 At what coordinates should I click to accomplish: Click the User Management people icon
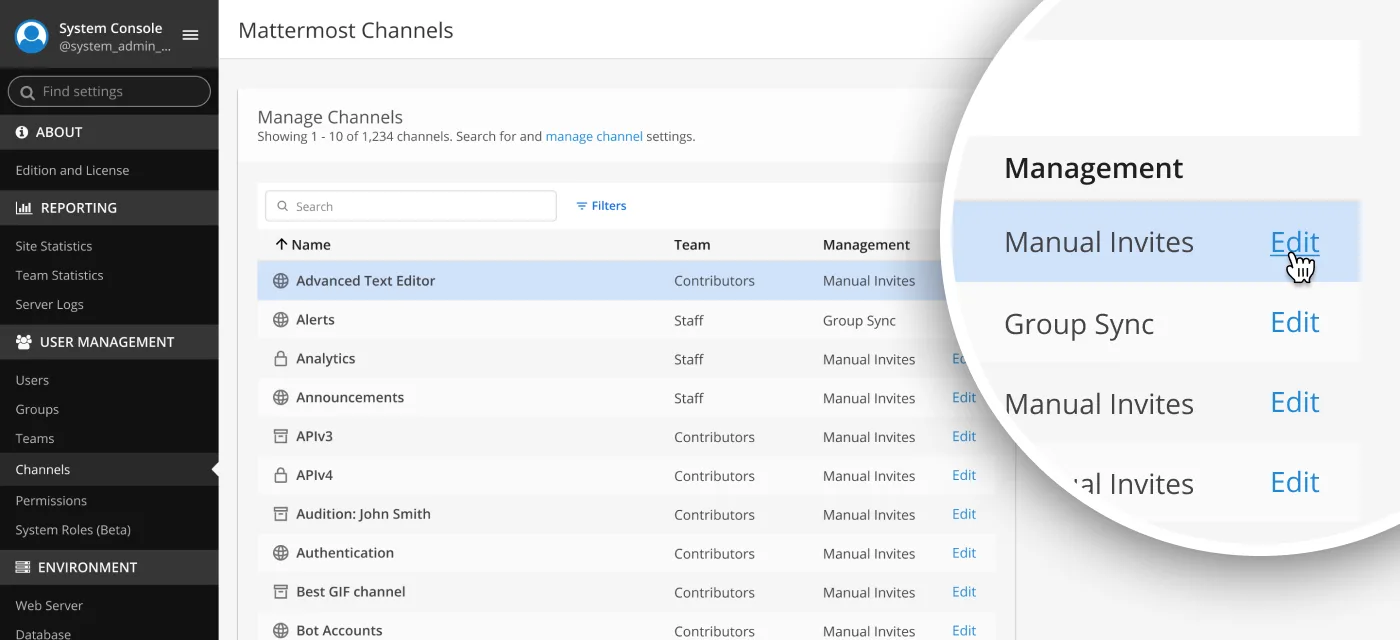(24, 342)
